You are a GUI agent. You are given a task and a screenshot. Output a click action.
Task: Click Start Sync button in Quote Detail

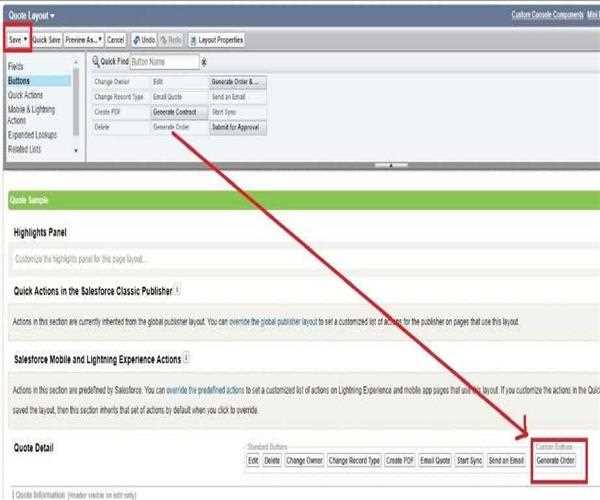coord(469,461)
